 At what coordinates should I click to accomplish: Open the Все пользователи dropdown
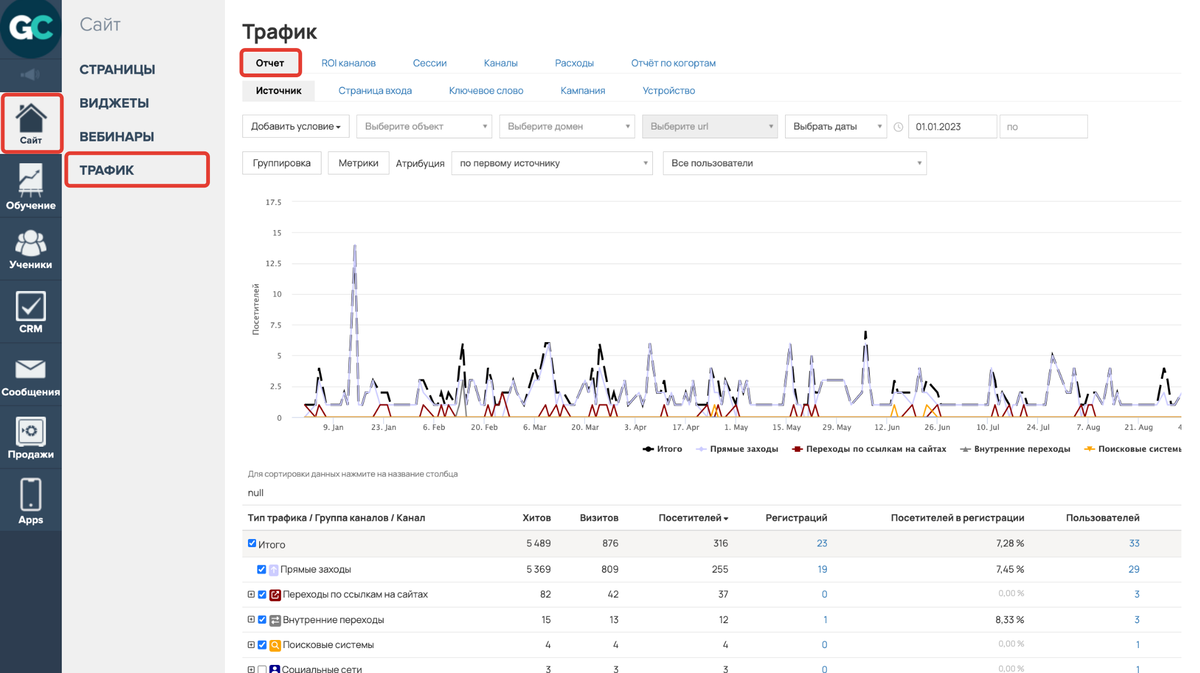pyautogui.click(x=795, y=163)
